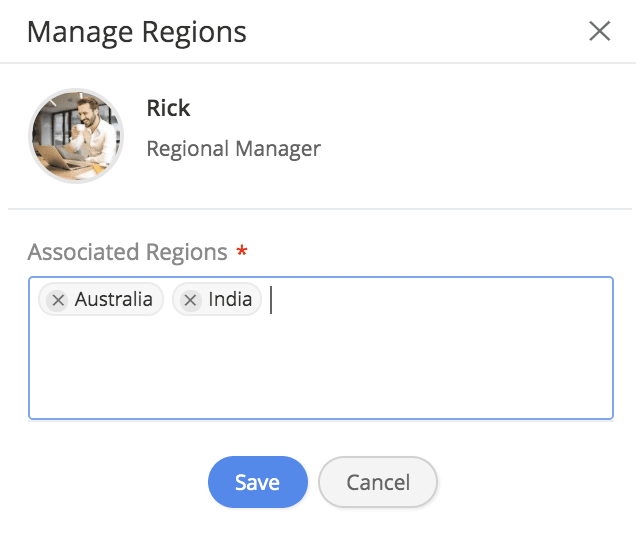Select the Australia tag label
636x534 pixels.
click(113, 300)
